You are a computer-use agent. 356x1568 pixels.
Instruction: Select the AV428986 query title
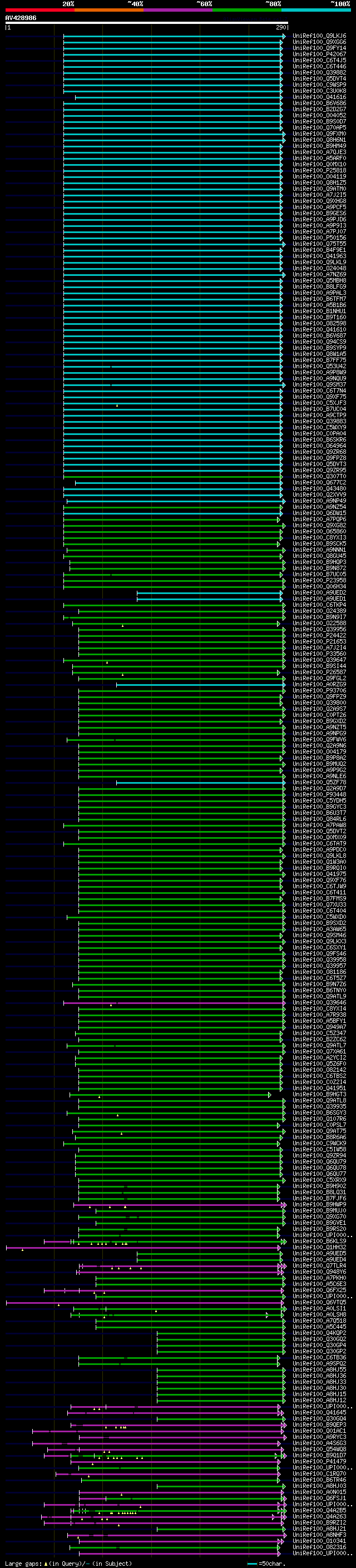(21, 18)
